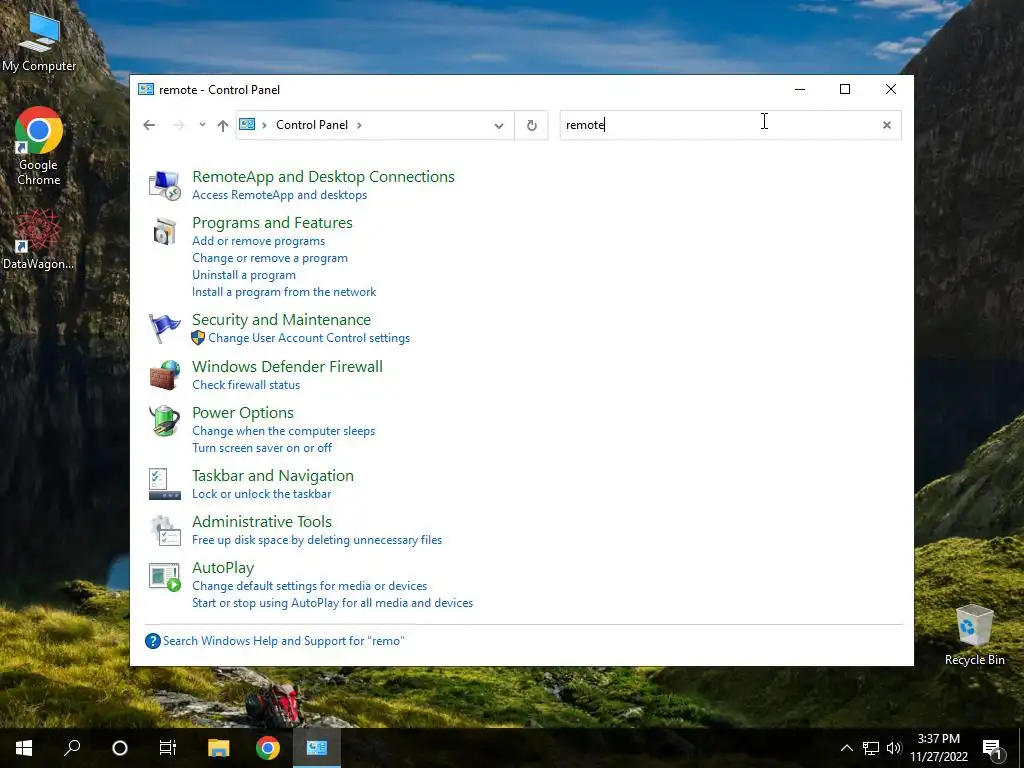Show hidden tray icons chevron

[846, 748]
